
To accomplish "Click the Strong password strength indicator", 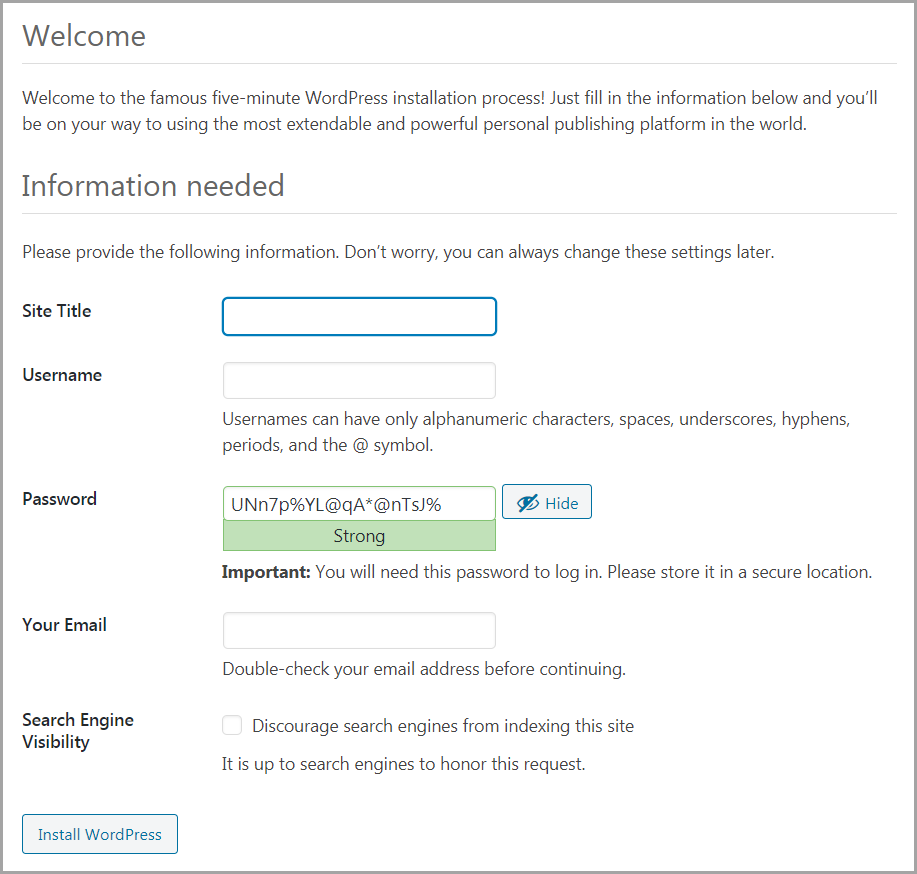I will click(x=359, y=536).
